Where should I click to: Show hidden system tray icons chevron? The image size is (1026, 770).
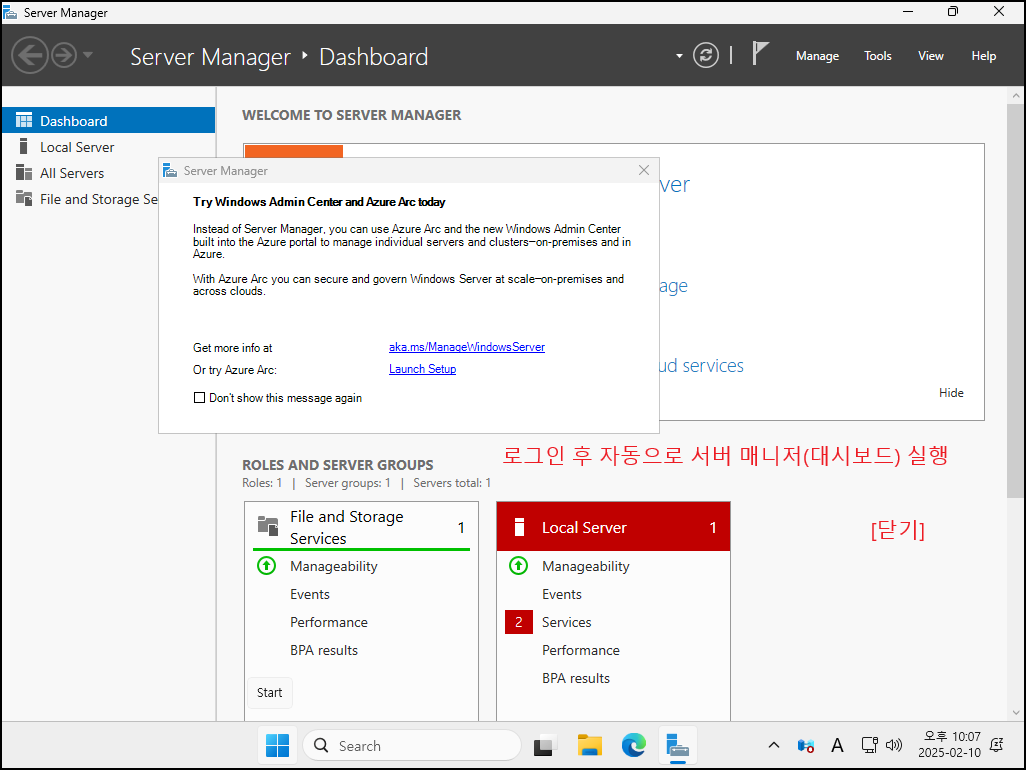coord(773,745)
